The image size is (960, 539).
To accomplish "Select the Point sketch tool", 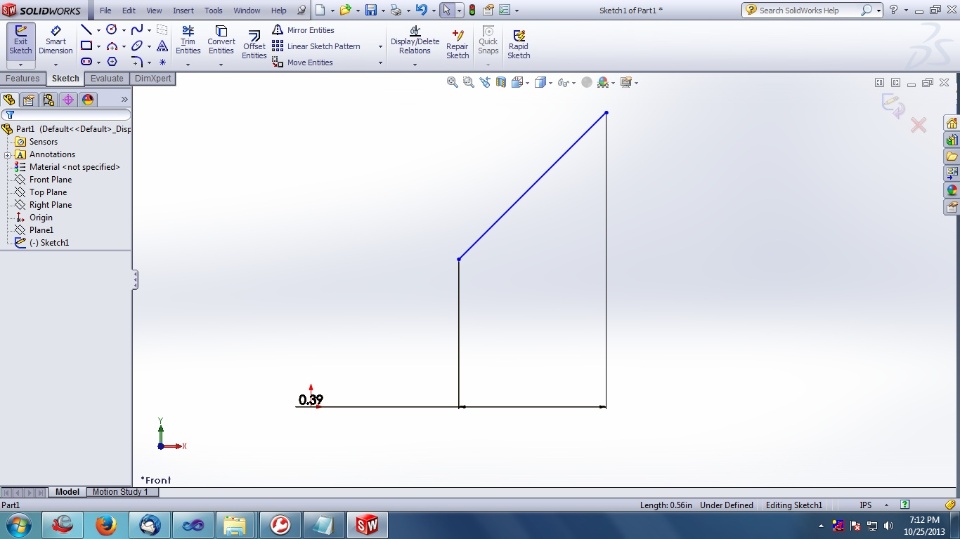I will pyautogui.click(x=162, y=62).
